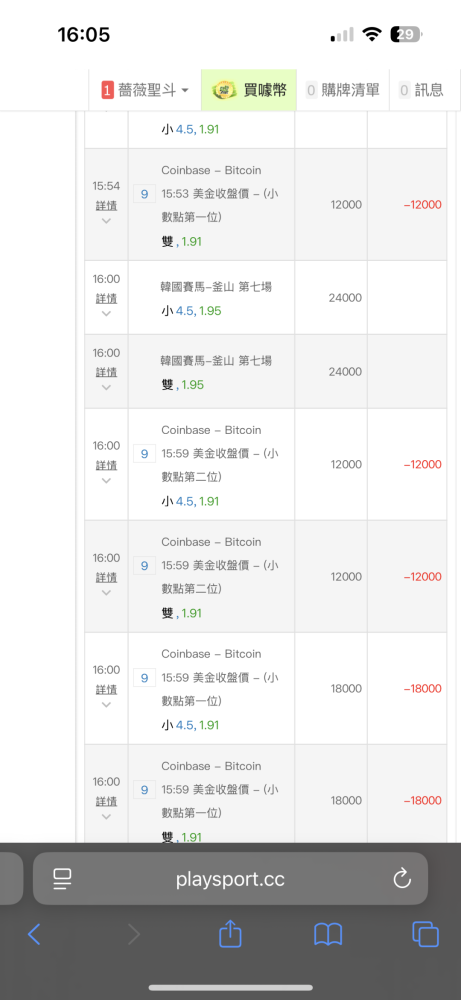Open Safari tabs overview icon
The width and height of the screenshot is (461, 1000).
click(x=425, y=934)
